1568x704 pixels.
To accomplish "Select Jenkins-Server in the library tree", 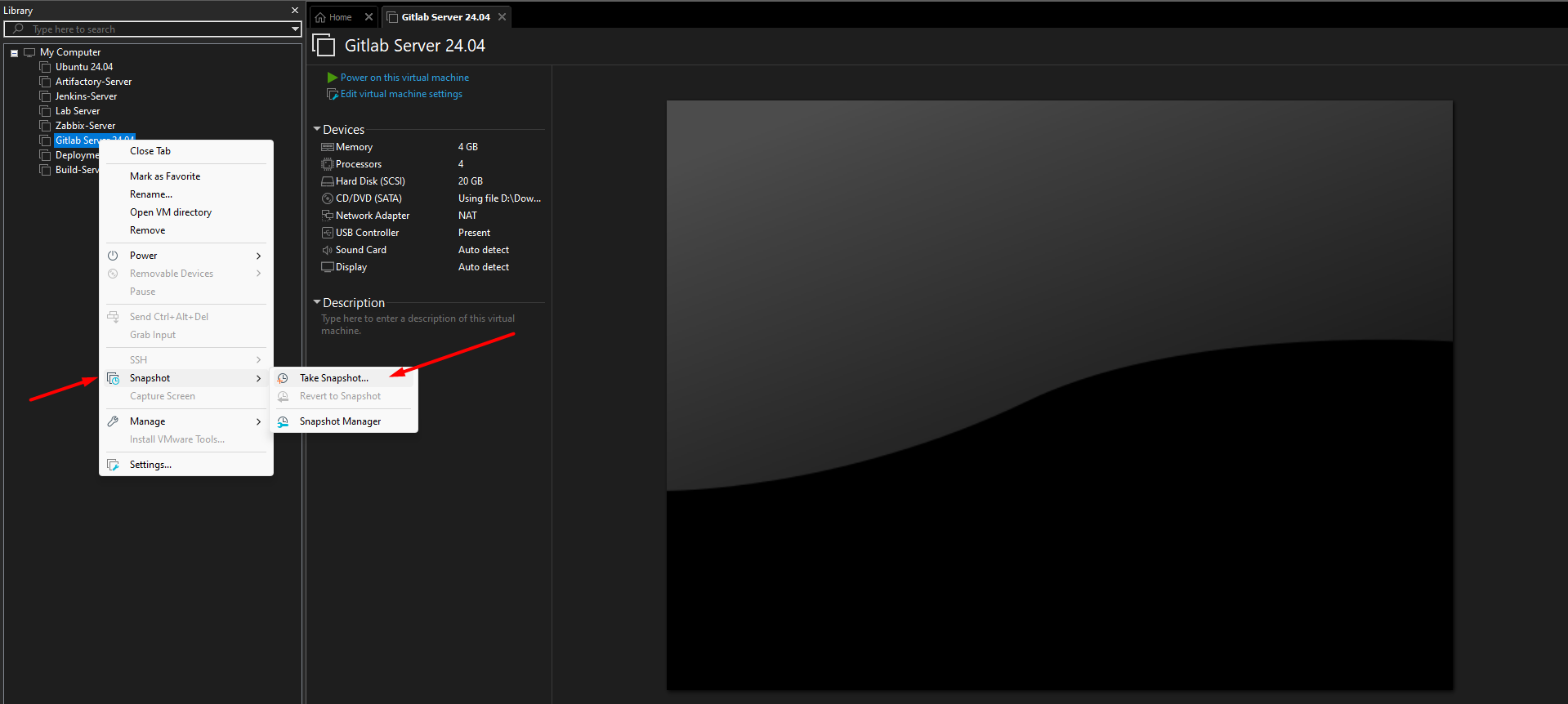I will pos(86,96).
